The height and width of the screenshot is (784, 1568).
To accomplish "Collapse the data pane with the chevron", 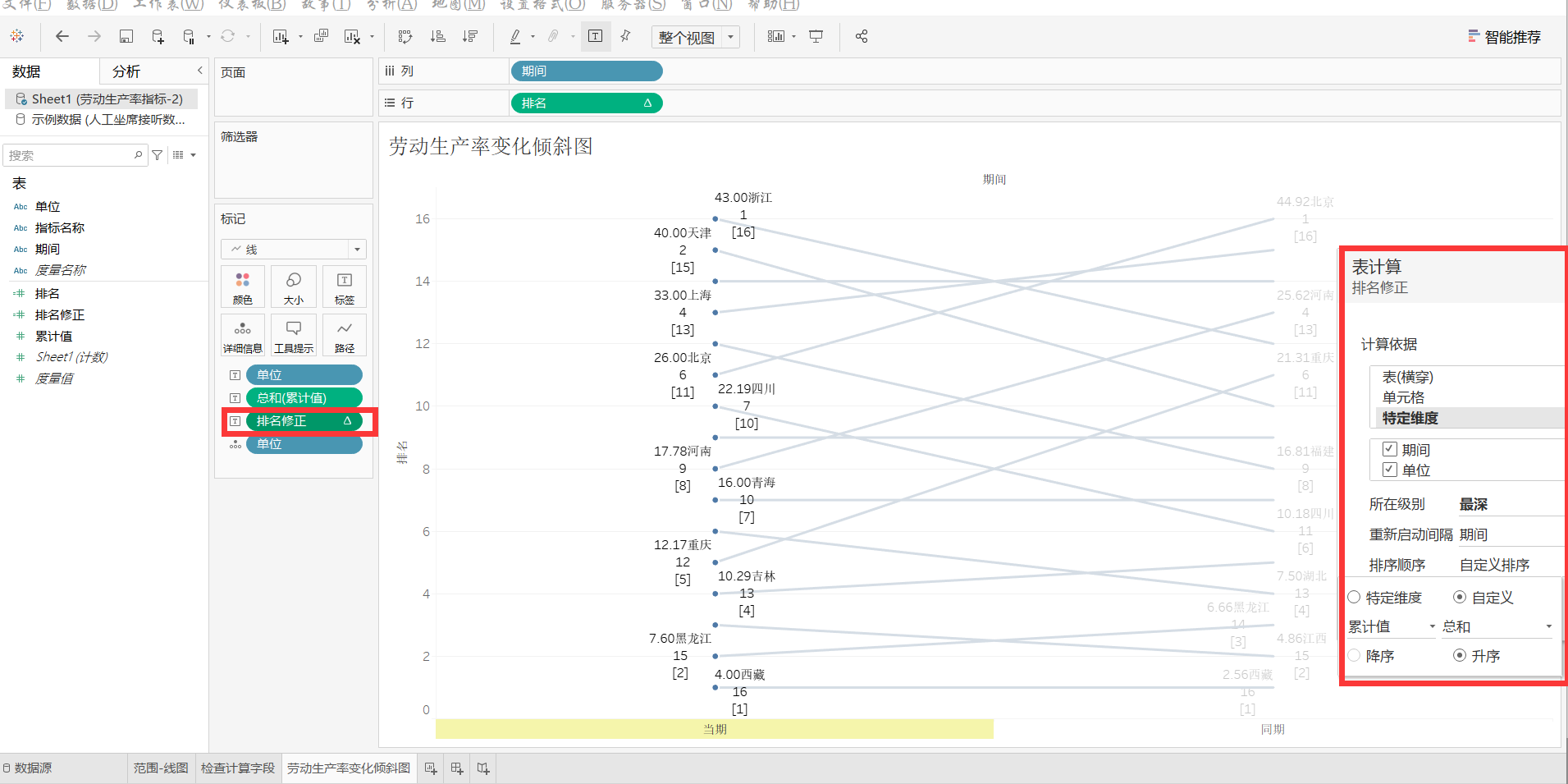I will pyautogui.click(x=199, y=71).
